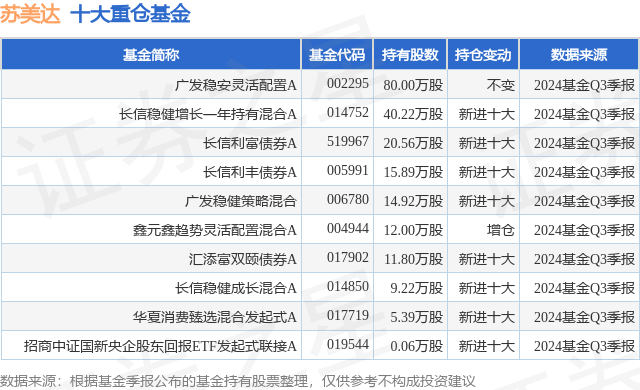Click the 持有股数 column header
The width and height of the screenshot is (640, 390).
pyautogui.click(x=410, y=55)
